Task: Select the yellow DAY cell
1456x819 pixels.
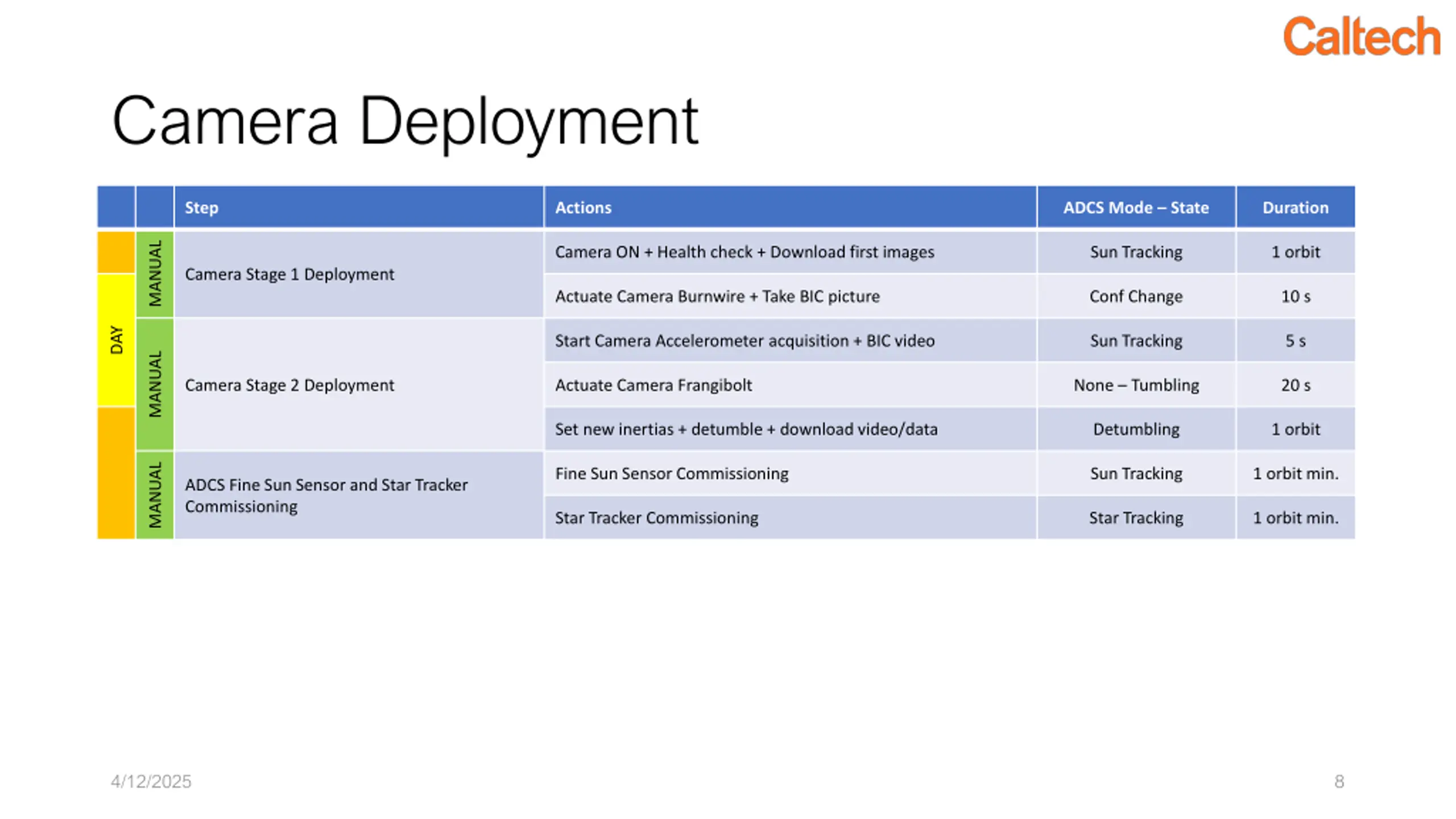Action: pyautogui.click(x=116, y=340)
